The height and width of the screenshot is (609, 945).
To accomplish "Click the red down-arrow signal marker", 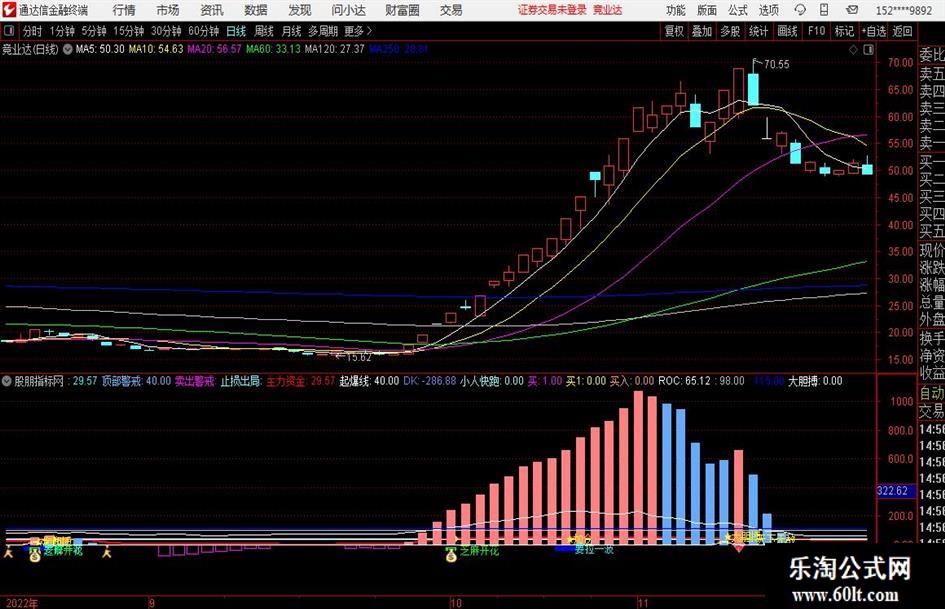I will point(739,547).
